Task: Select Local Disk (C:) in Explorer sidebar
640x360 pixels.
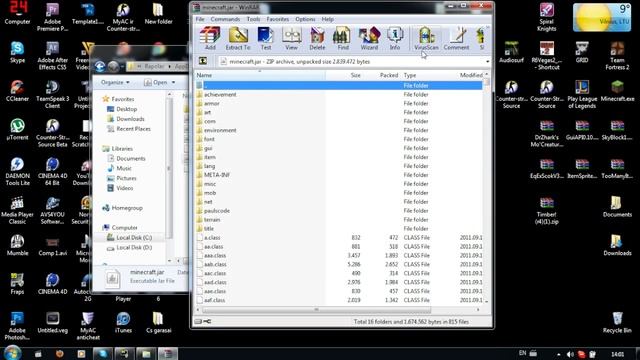Action: tap(129, 238)
